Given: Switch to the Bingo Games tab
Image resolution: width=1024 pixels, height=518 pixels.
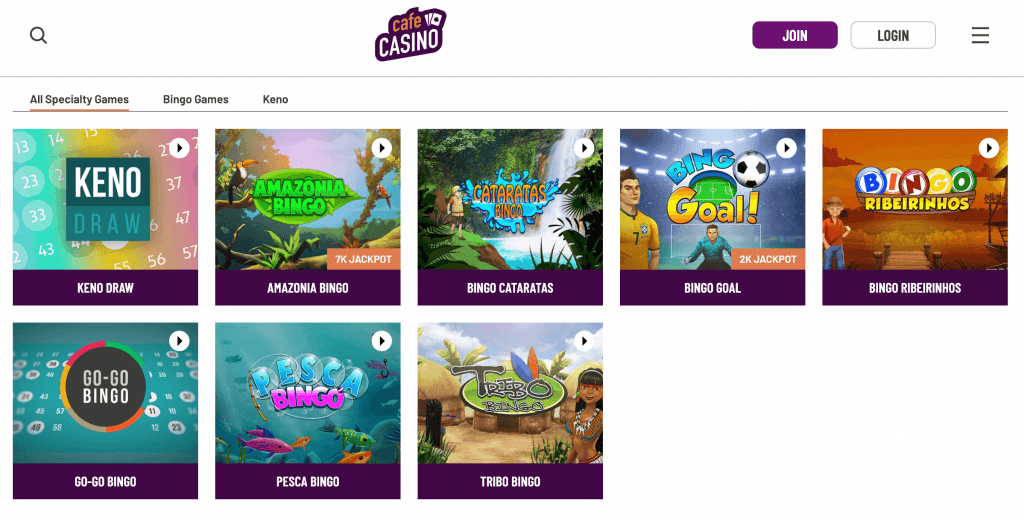Looking at the screenshot, I should pos(196,99).
